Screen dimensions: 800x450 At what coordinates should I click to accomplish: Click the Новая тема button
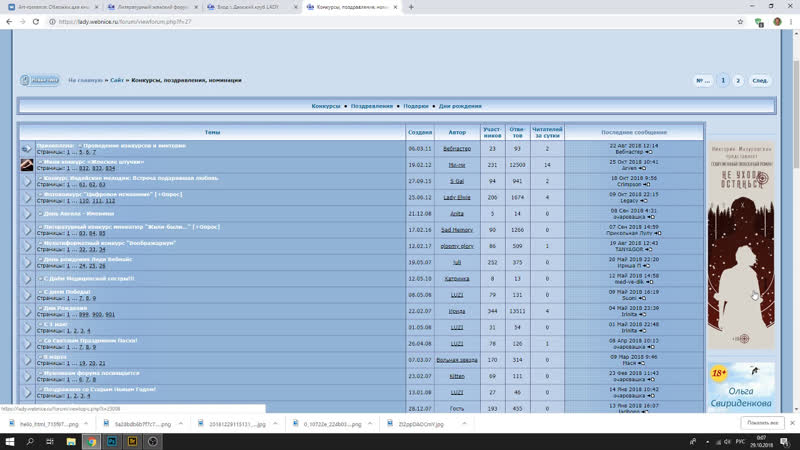pyautogui.click(x=40, y=80)
